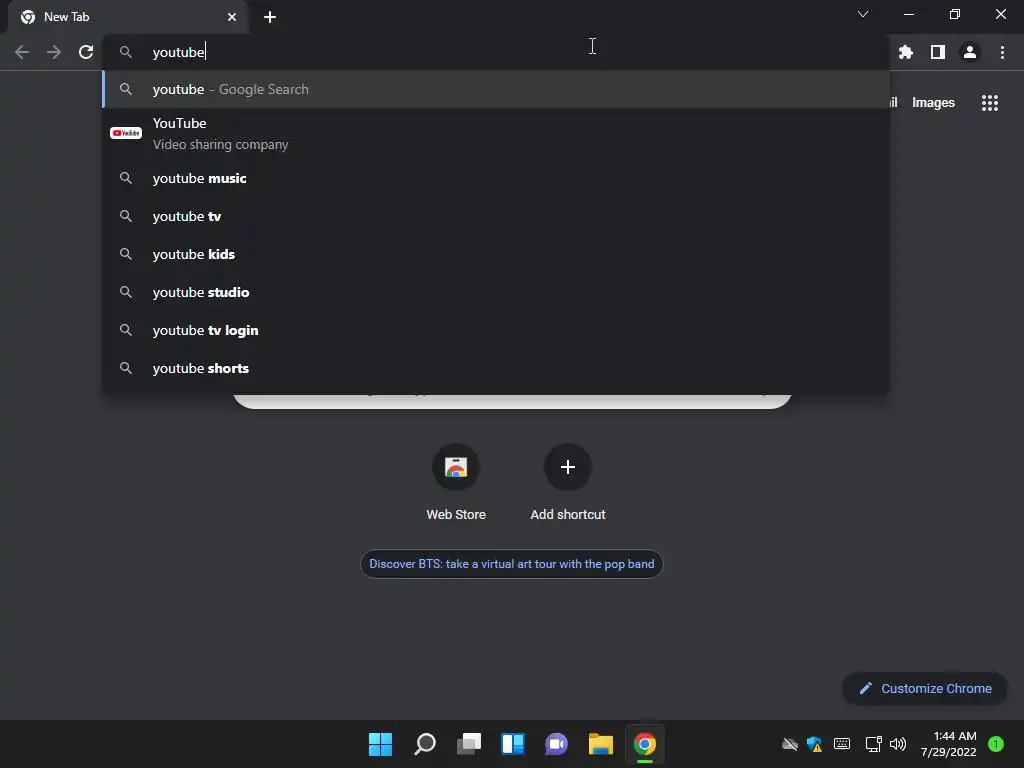Open the Web Store shortcut
This screenshot has width=1024, height=768.
click(456, 482)
